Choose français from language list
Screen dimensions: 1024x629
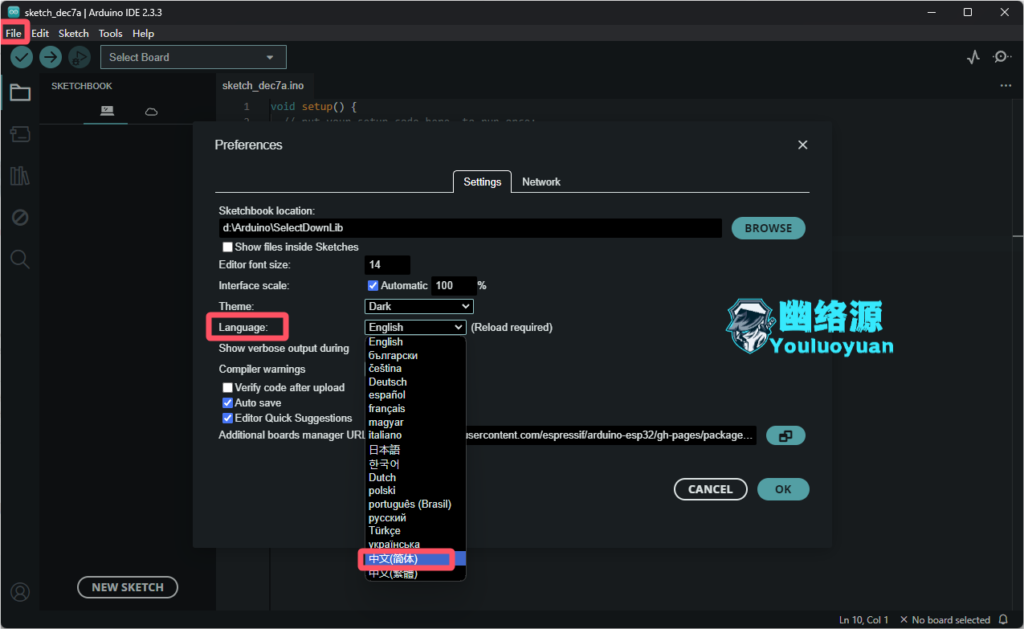(415, 409)
